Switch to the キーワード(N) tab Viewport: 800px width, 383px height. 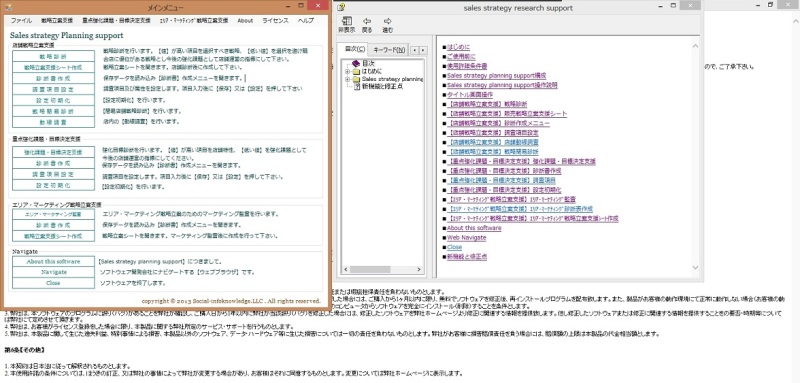click(389, 50)
